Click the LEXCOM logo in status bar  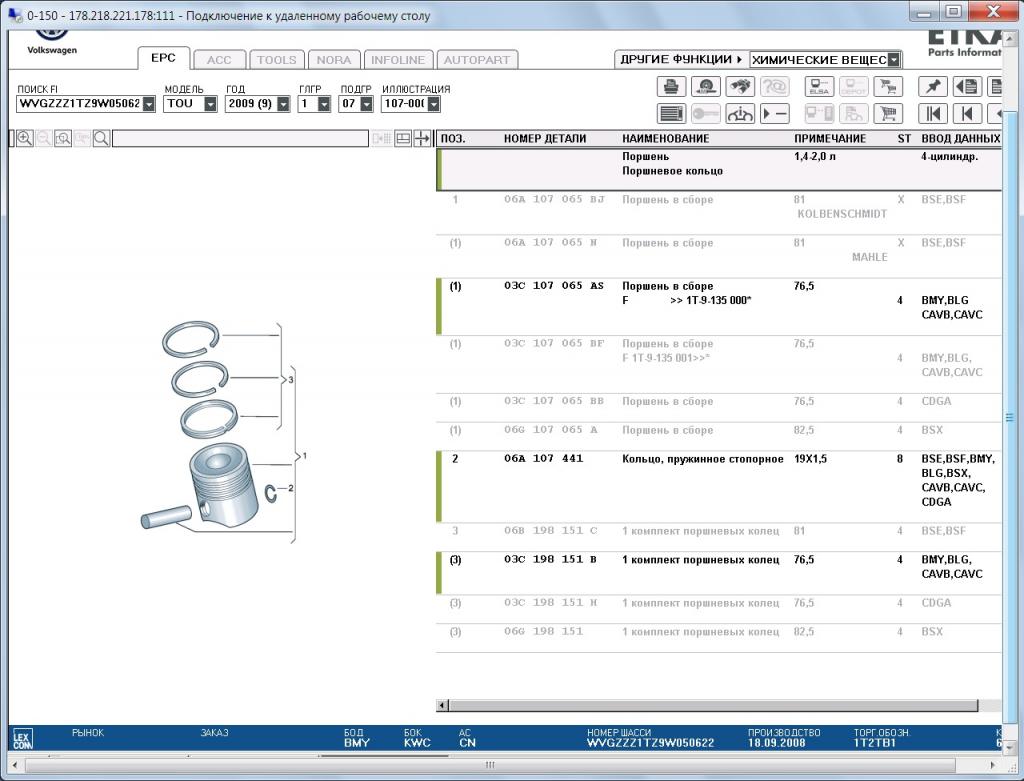(x=23, y=739)
